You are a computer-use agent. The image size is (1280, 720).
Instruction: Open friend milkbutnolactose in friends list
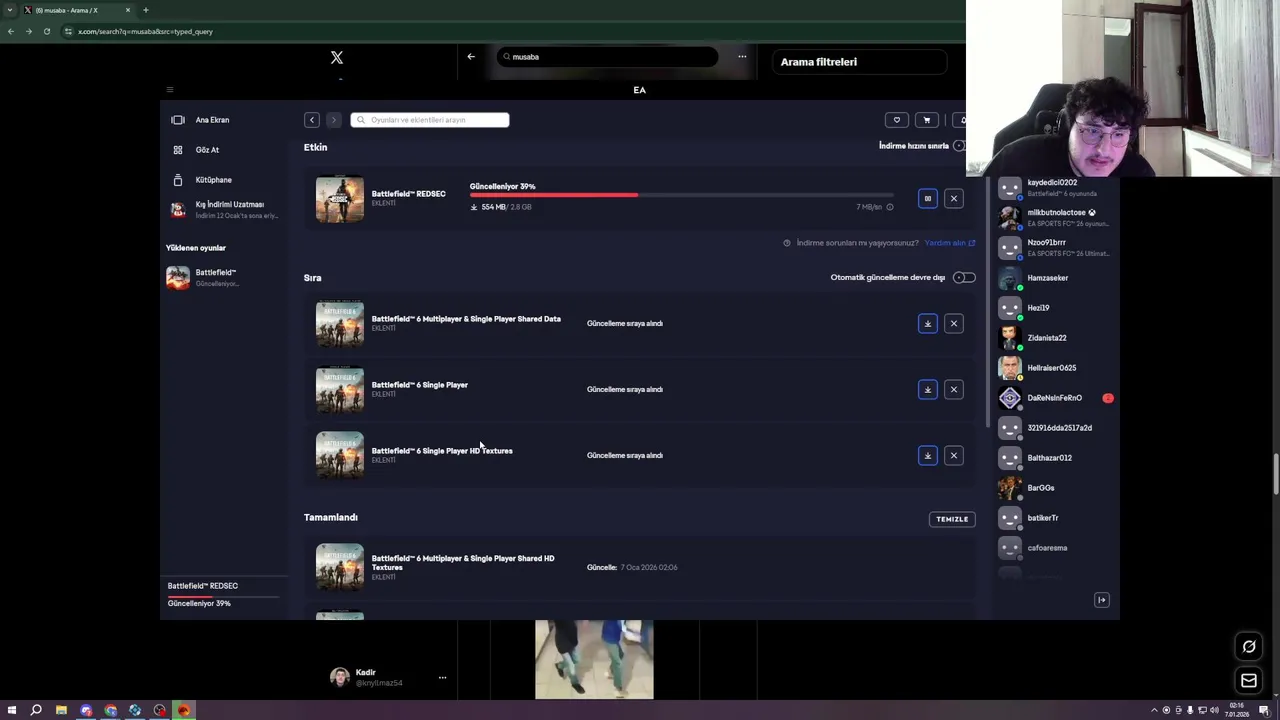point(1054,217)
